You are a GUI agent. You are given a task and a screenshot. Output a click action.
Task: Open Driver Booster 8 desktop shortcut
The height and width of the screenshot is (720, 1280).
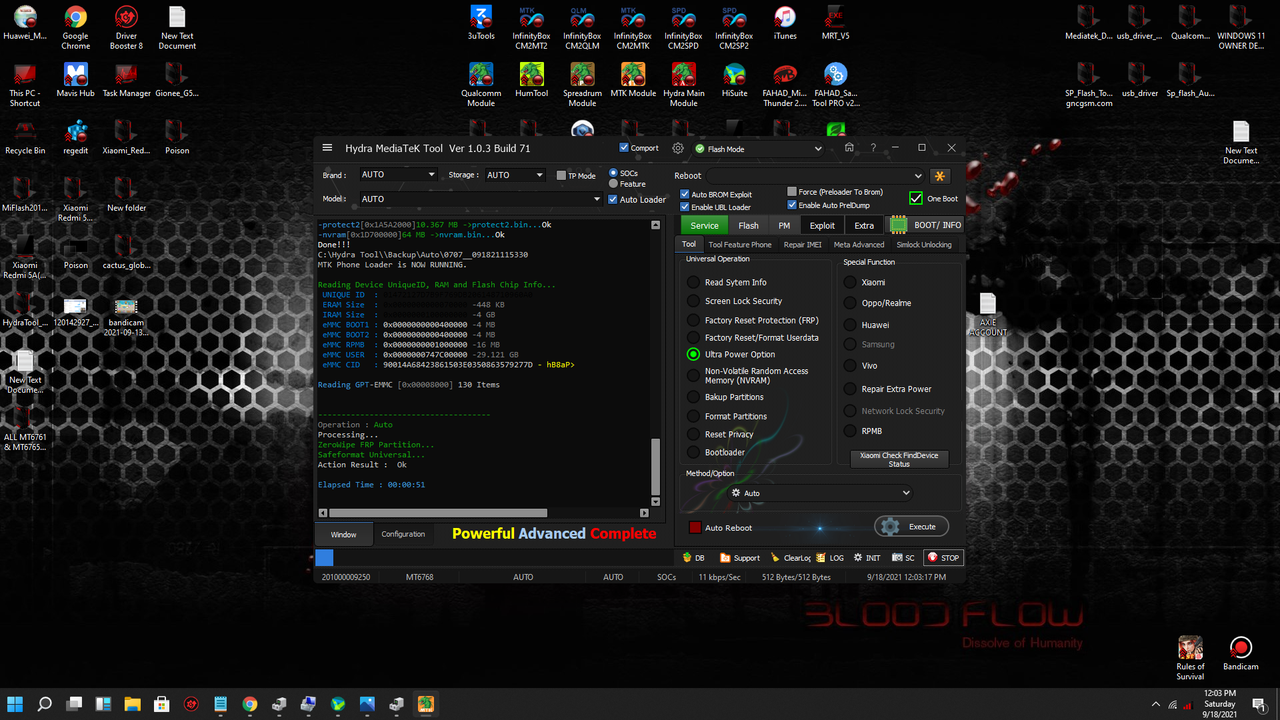(x=126, y=26)
